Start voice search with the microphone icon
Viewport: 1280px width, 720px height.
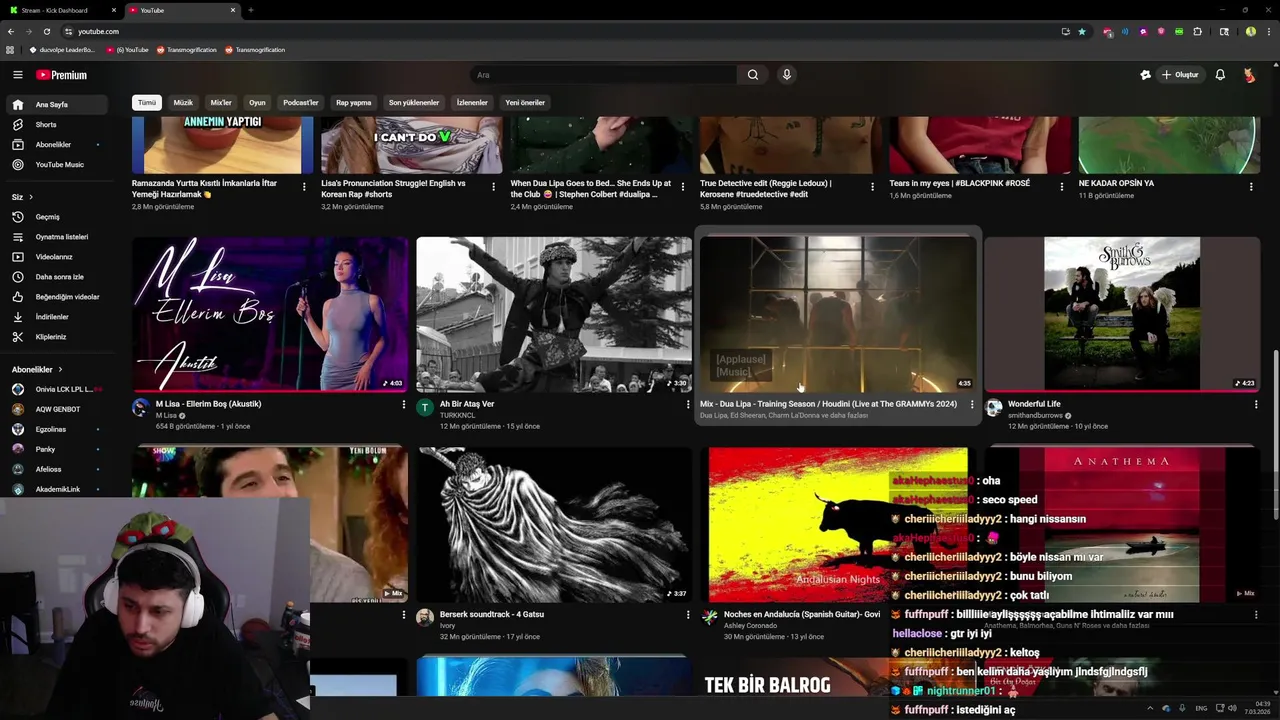point(787,75)
